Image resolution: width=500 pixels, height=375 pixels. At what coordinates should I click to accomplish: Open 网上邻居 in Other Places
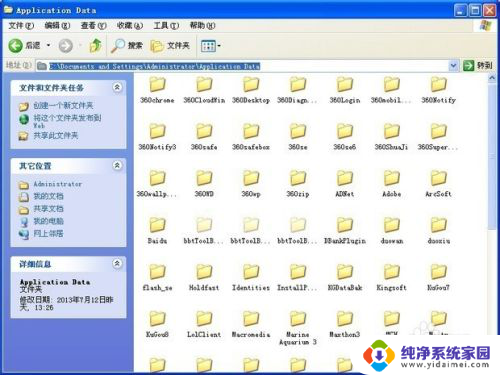click(48, 234)
